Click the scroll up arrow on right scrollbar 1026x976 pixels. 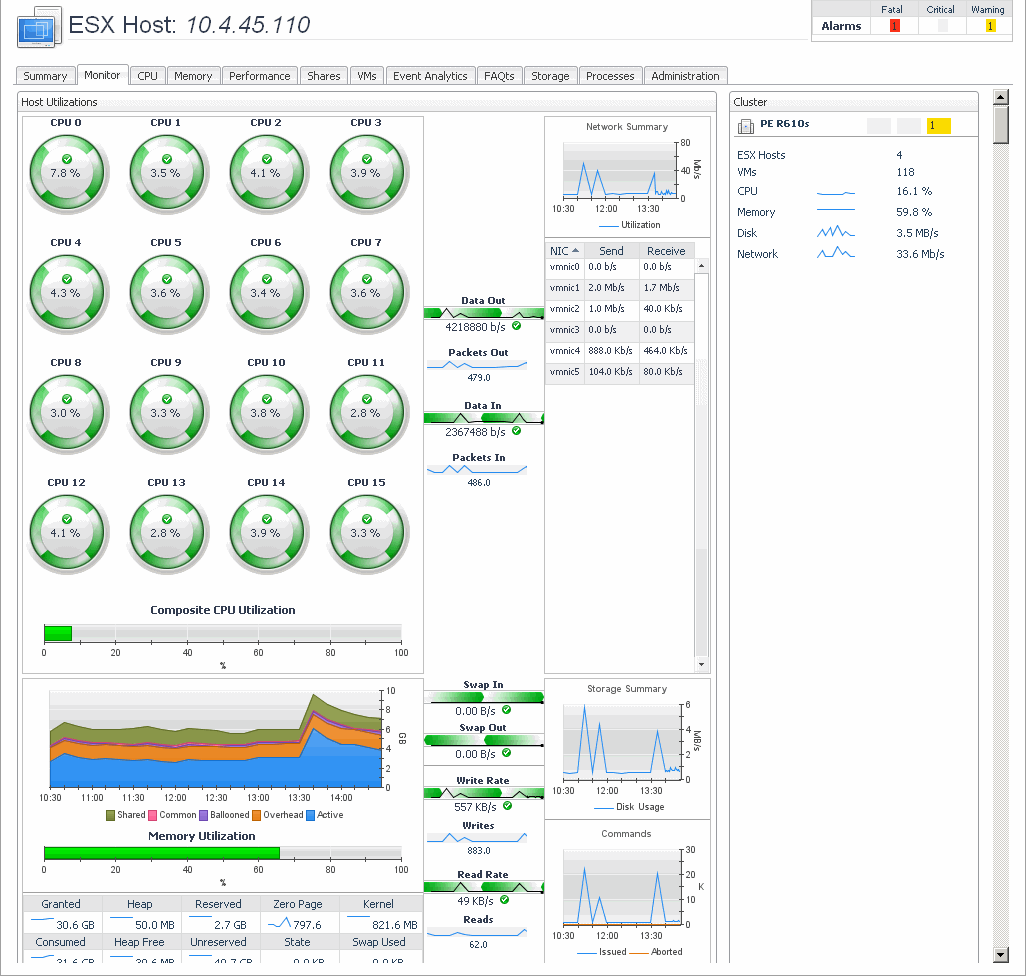[1000, 97]
